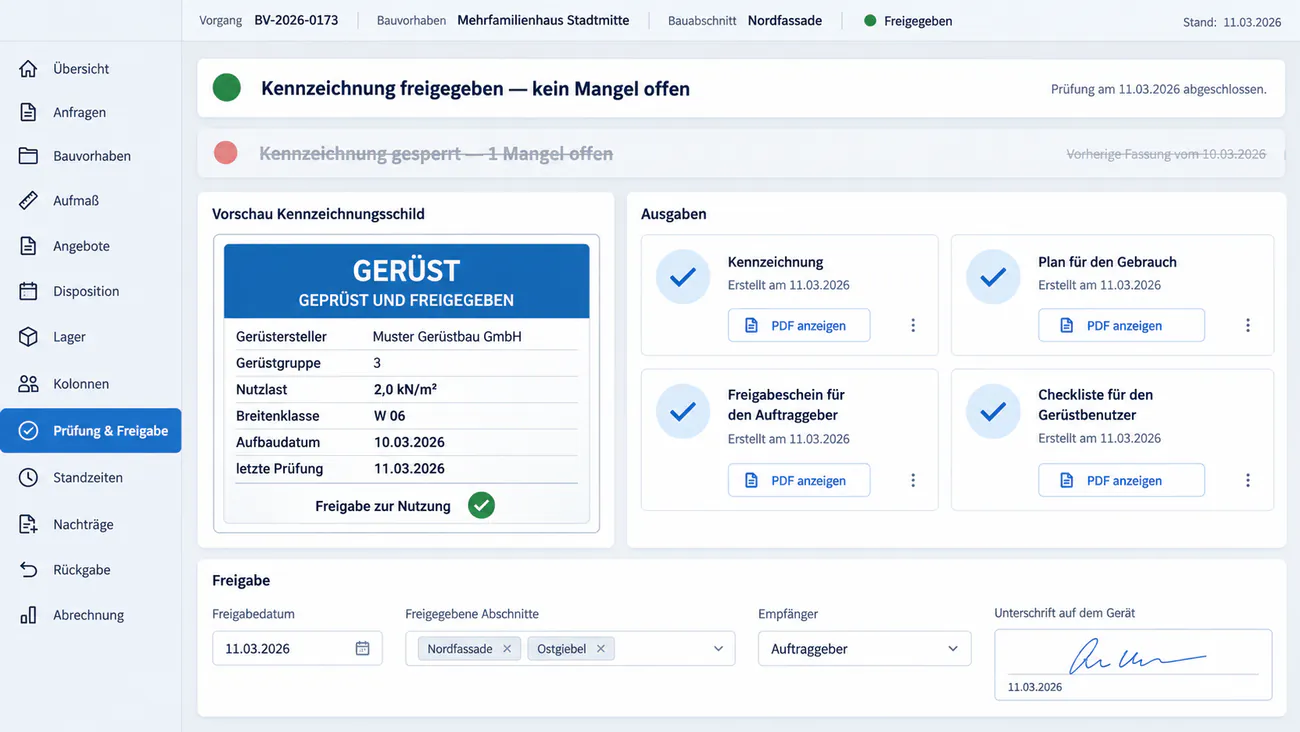Click the Lager box icon

[x=28, y=337]
